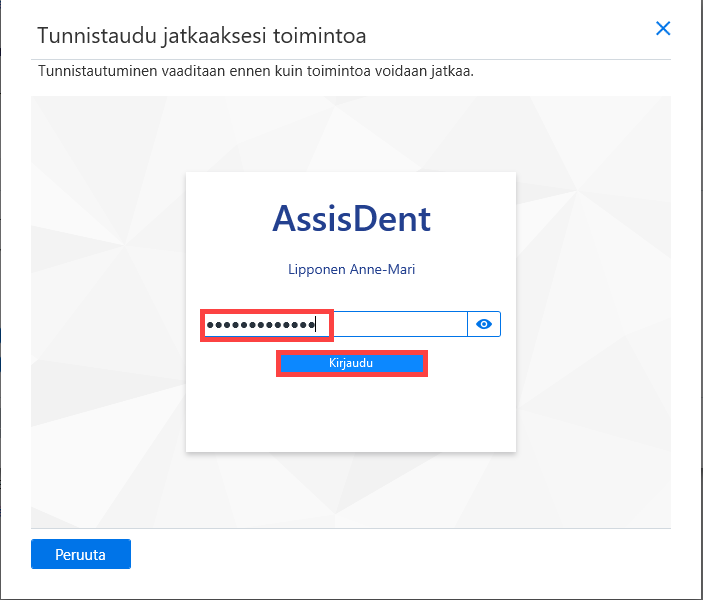Click the blank footer area beside Peruuta

click(x=404, y=554)
